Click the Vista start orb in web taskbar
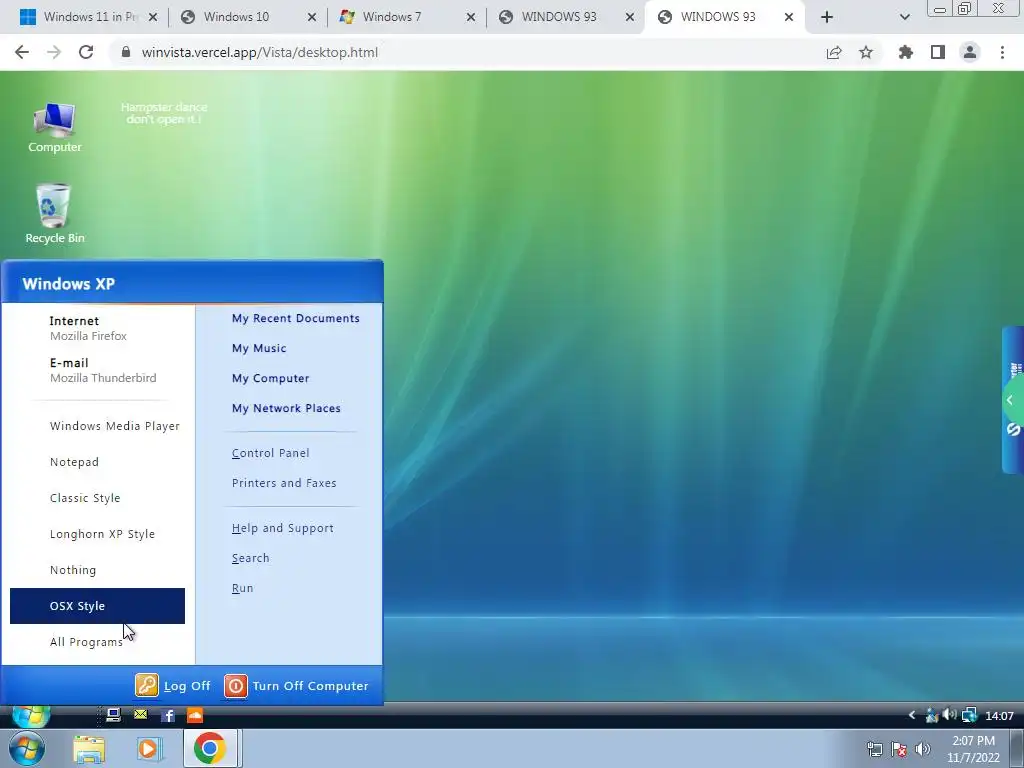 [31, 716]
